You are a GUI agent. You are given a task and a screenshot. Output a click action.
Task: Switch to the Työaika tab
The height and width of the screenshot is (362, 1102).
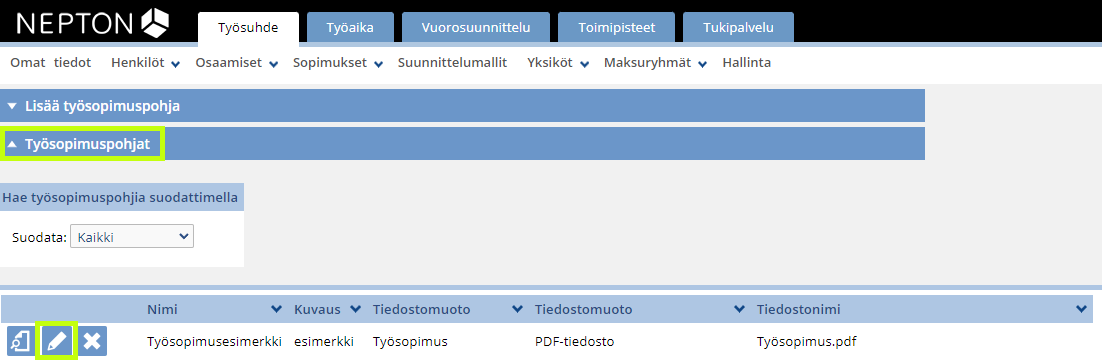click(350, 28)
